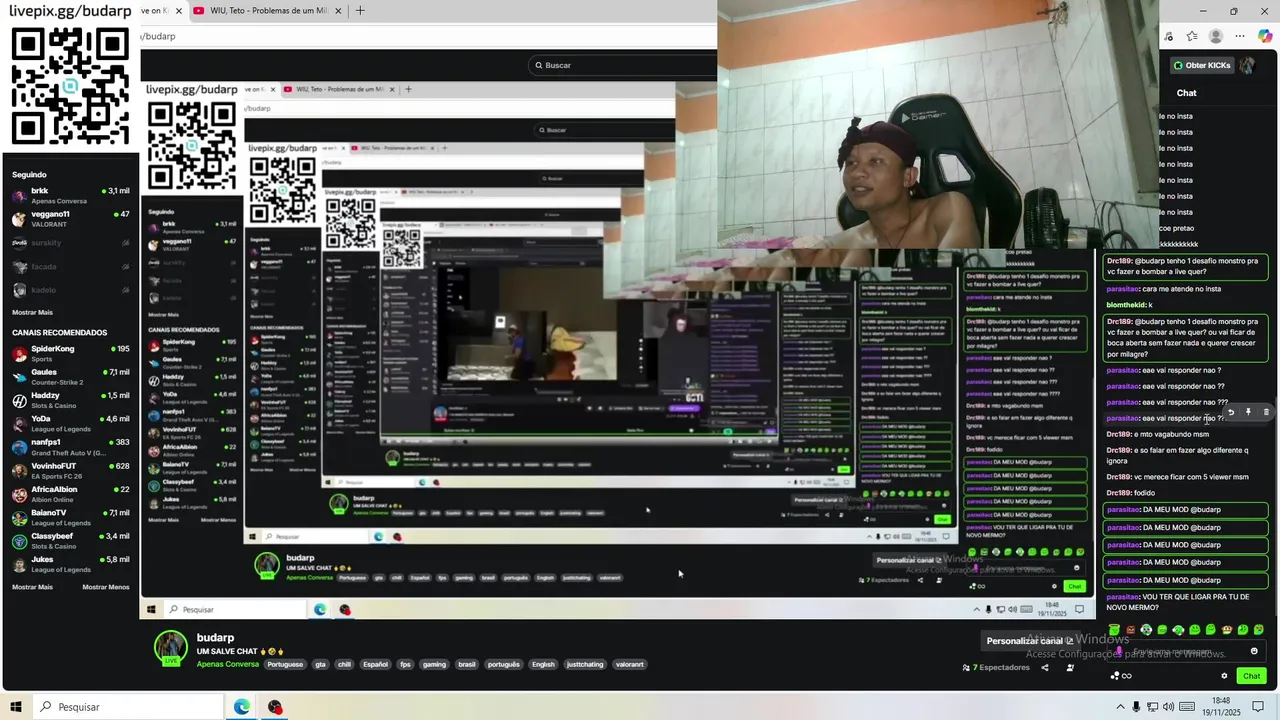Show hidden system tray icons

1119,707
